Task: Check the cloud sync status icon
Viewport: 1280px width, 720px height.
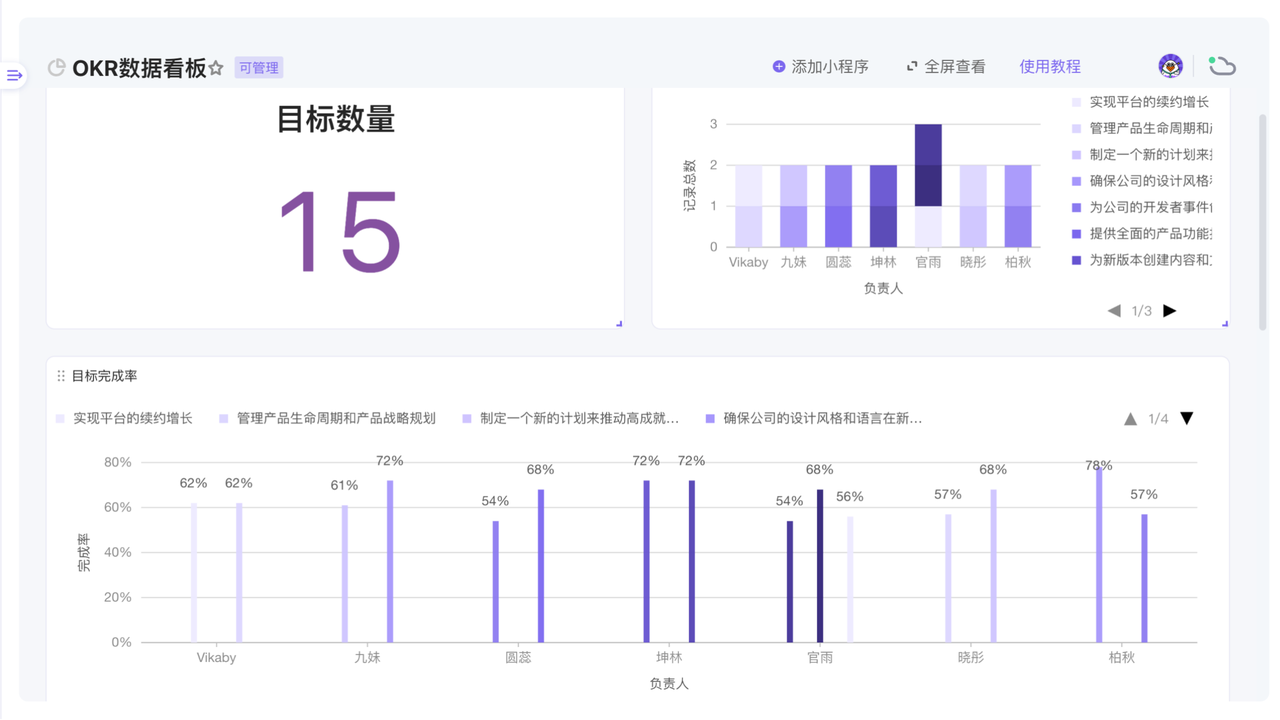Action: point(1221,66)
